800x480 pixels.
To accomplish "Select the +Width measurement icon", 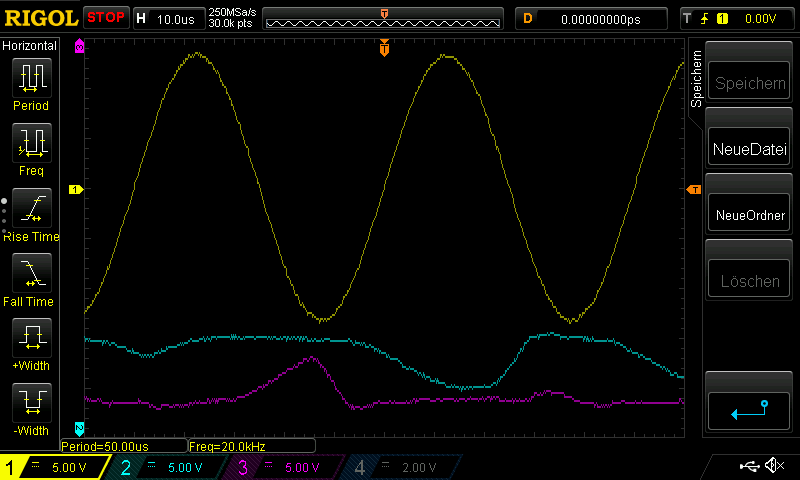I will (32, 337).
